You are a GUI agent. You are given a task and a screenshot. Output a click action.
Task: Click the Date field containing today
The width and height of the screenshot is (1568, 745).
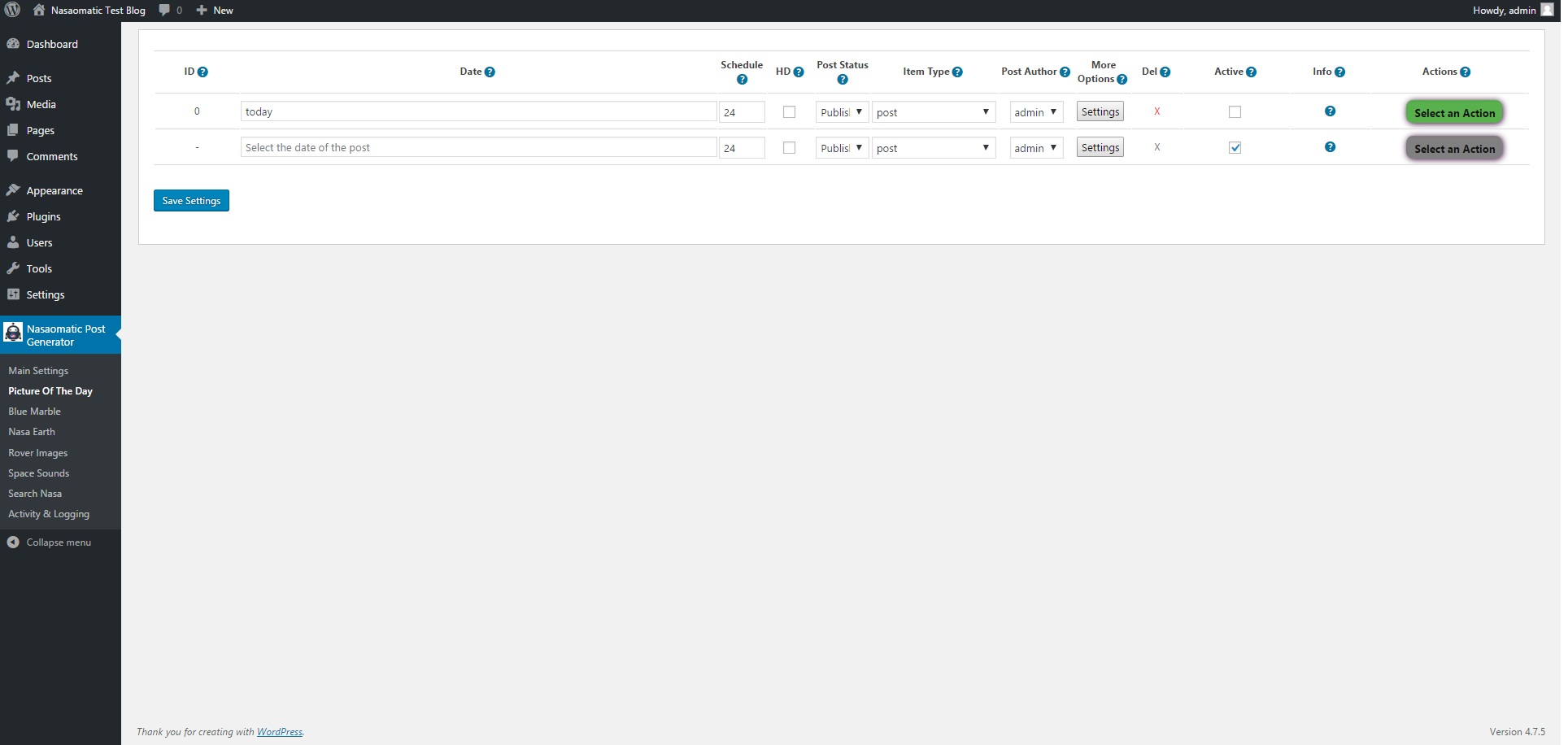tap(478, 111)
